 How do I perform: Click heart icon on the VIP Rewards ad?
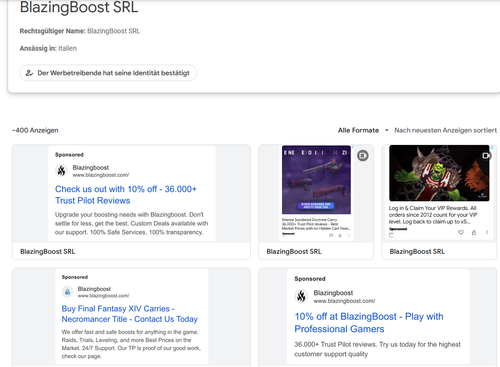tap(461, 232)
